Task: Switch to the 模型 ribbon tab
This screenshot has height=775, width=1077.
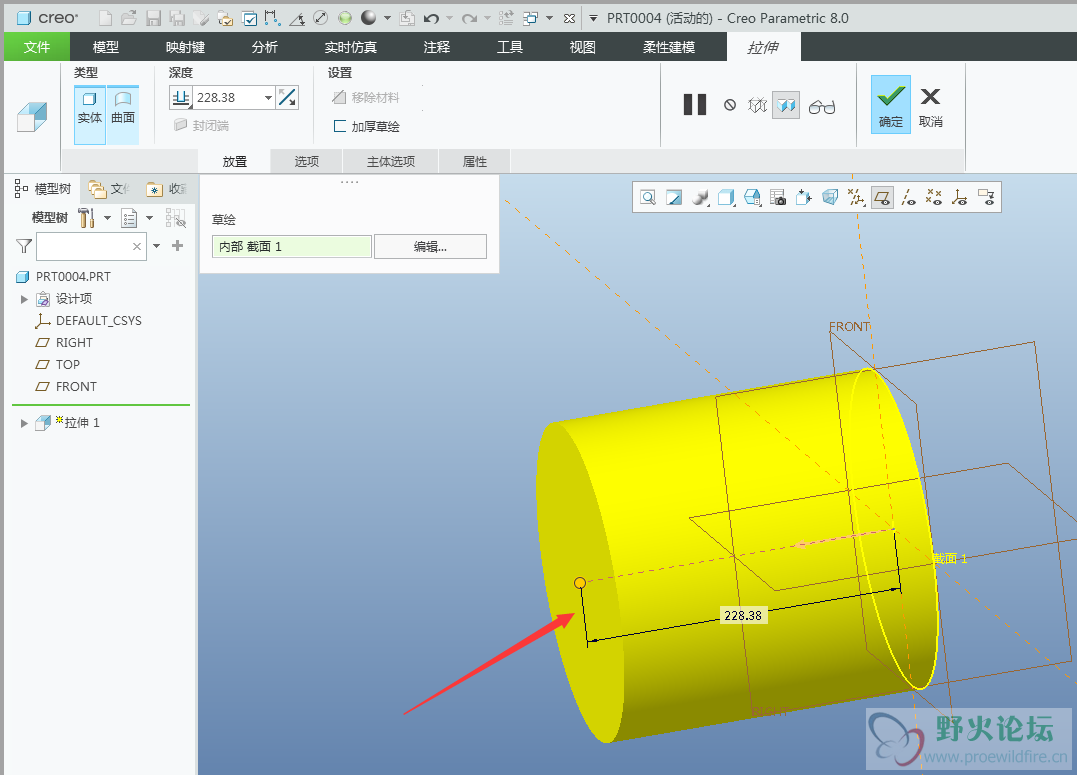Action: pos(106,47)
